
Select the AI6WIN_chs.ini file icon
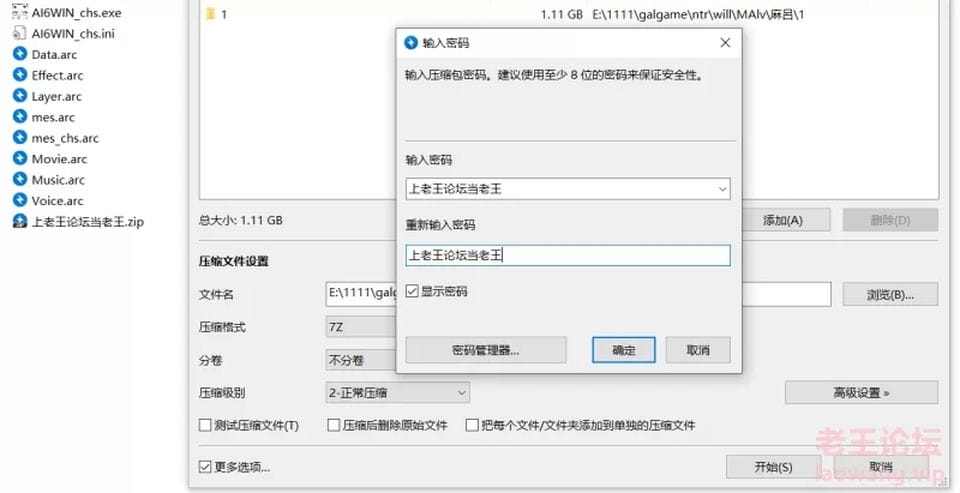[x=20, y=33]
